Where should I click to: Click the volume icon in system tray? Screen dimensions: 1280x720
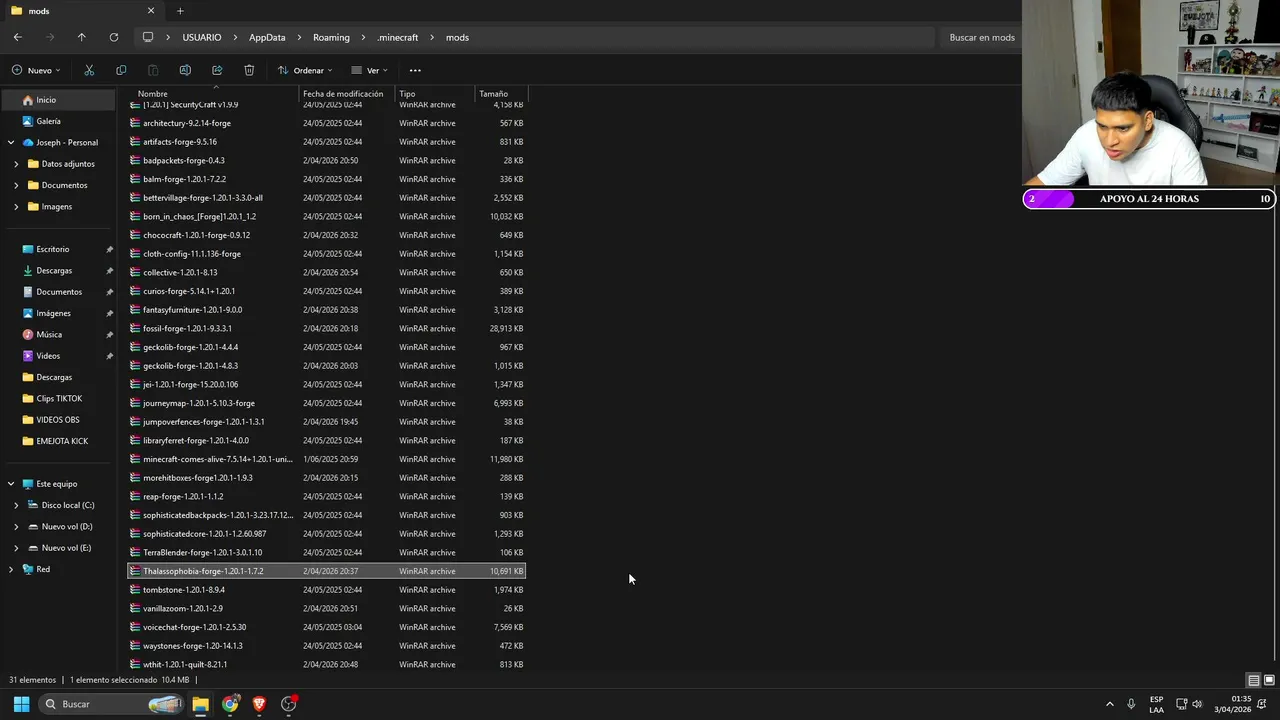click(1198, 704)
